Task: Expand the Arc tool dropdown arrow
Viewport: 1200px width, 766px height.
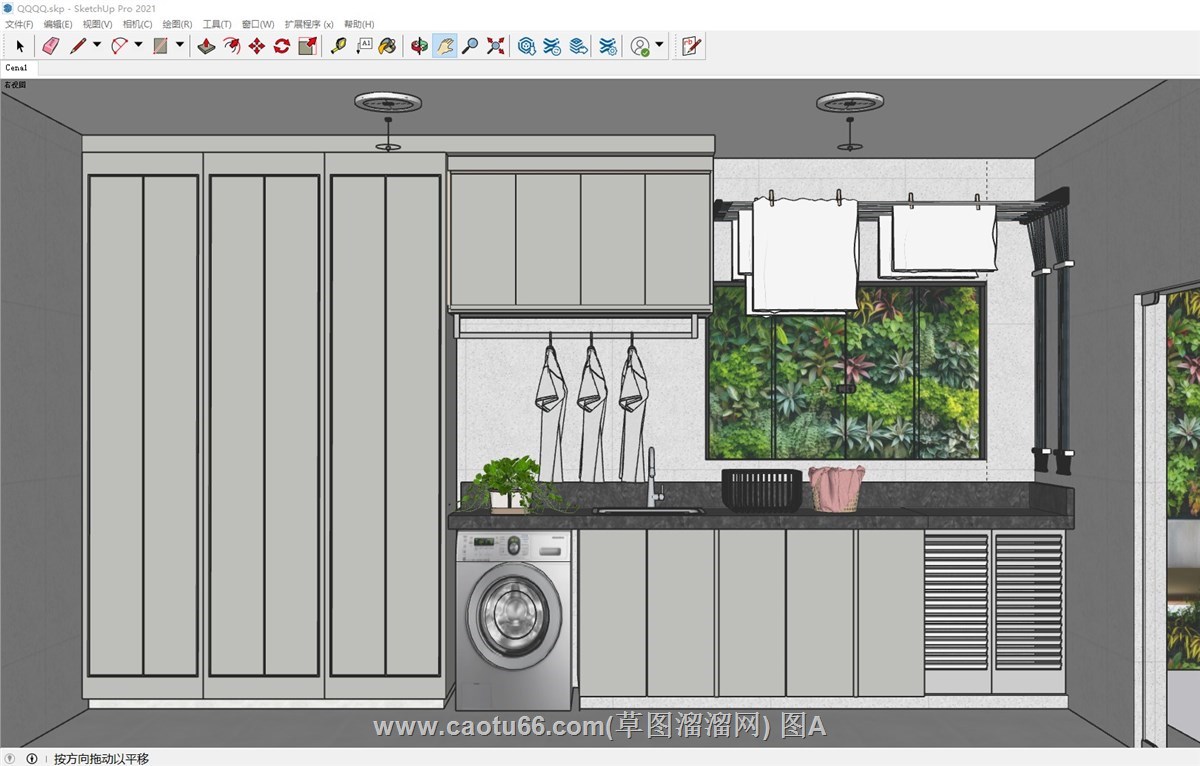Action: click(x=138, y=45)
